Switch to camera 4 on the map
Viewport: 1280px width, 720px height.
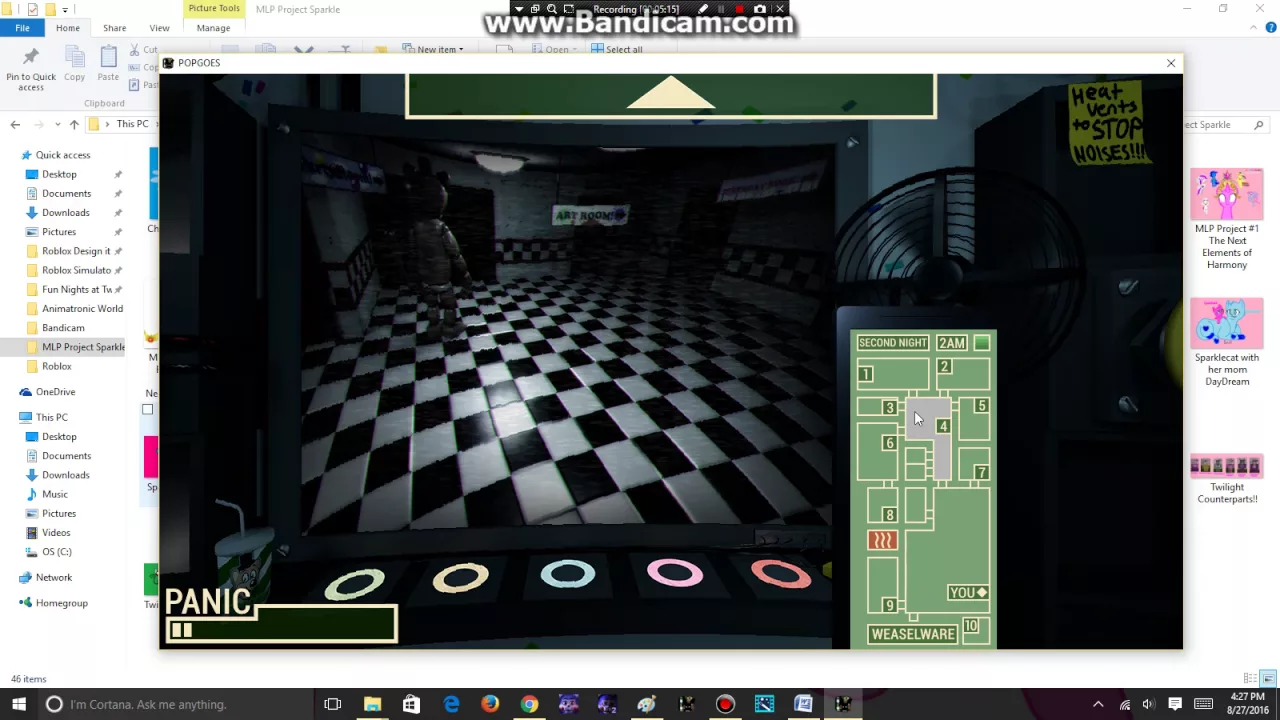943,427
